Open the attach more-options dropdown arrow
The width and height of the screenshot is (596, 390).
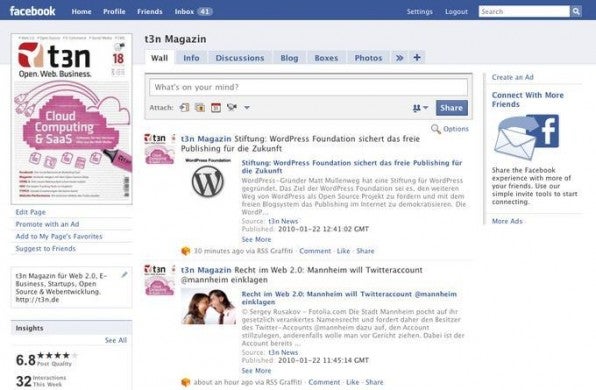(x=247, y=108)
